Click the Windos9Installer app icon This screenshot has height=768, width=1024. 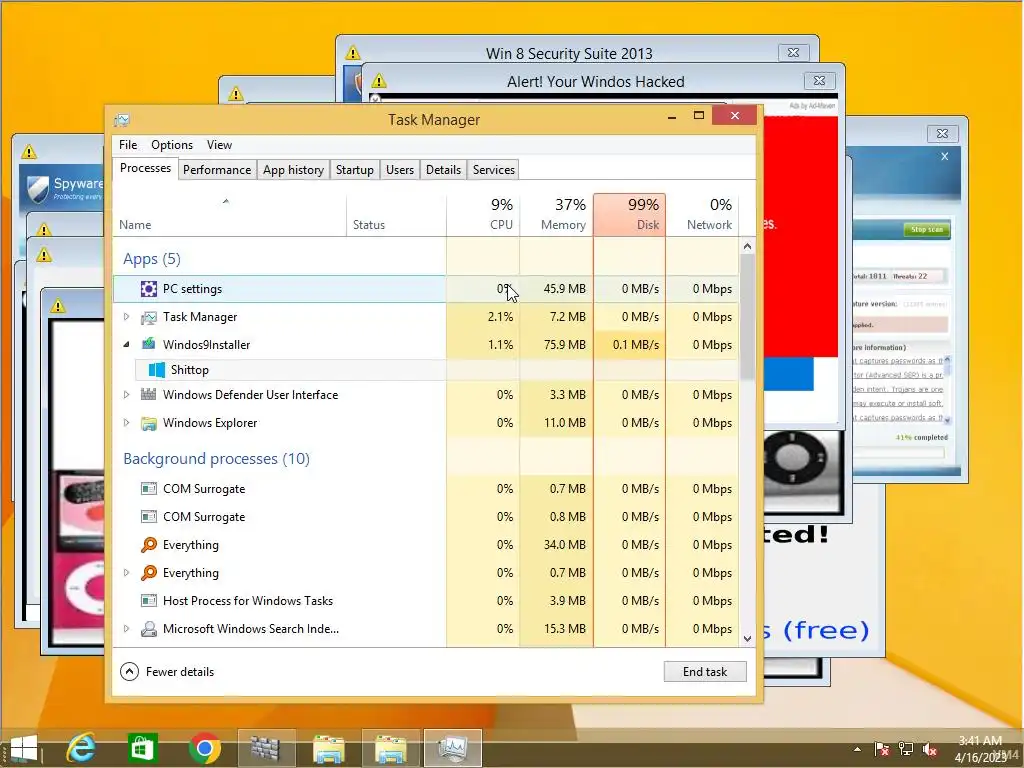click(149, 344)
